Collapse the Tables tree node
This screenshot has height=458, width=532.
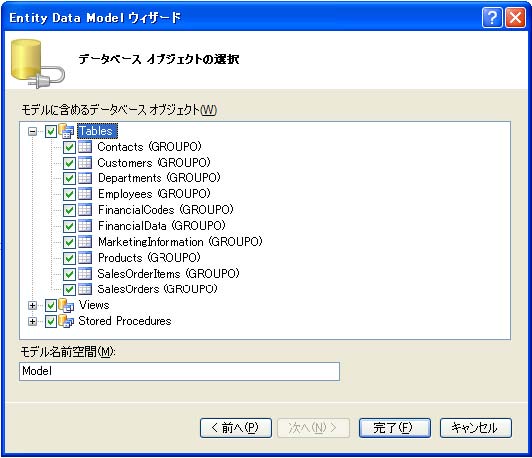click(32, 132)
